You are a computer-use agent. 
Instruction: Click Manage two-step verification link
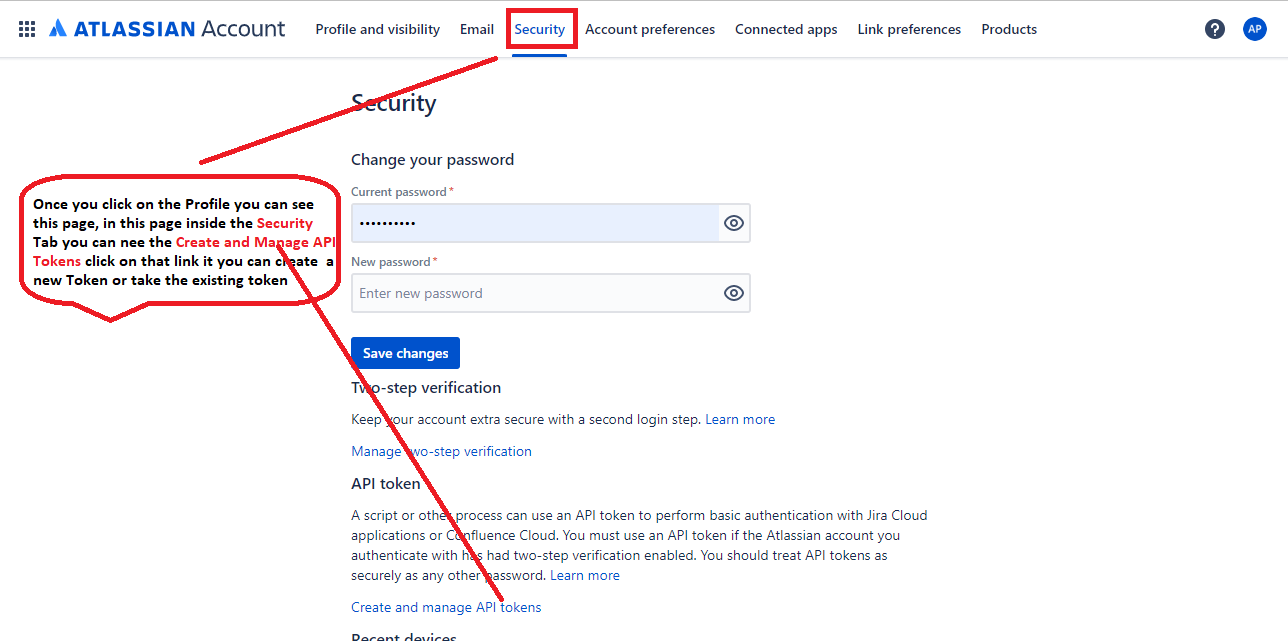click(x=441, y=451)
